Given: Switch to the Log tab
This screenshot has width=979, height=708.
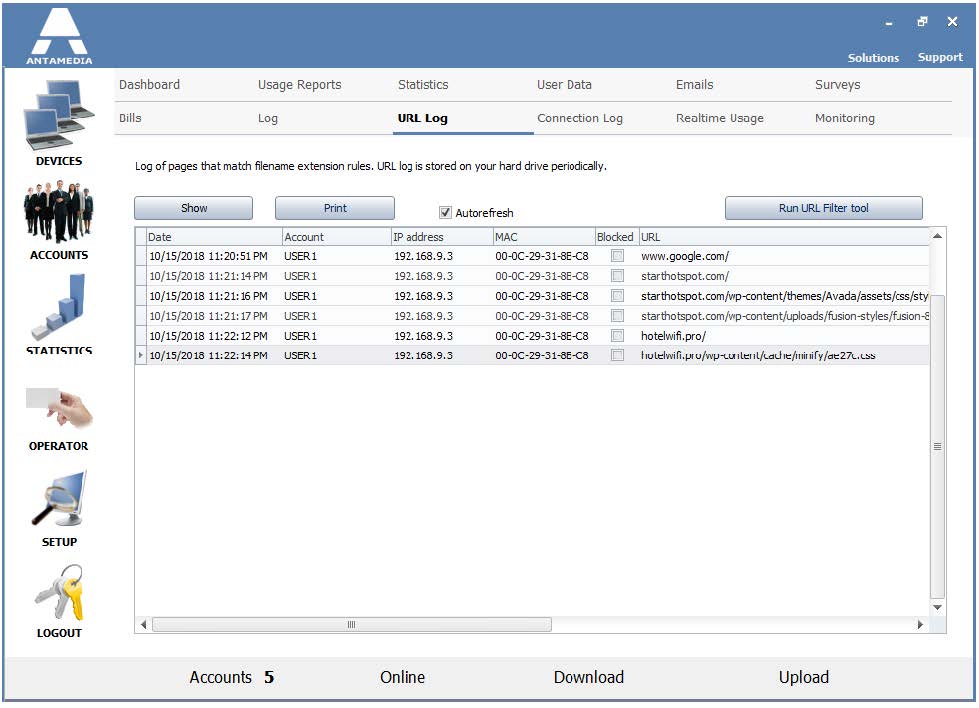Looking at the screenshot, I should coord(268,119).
